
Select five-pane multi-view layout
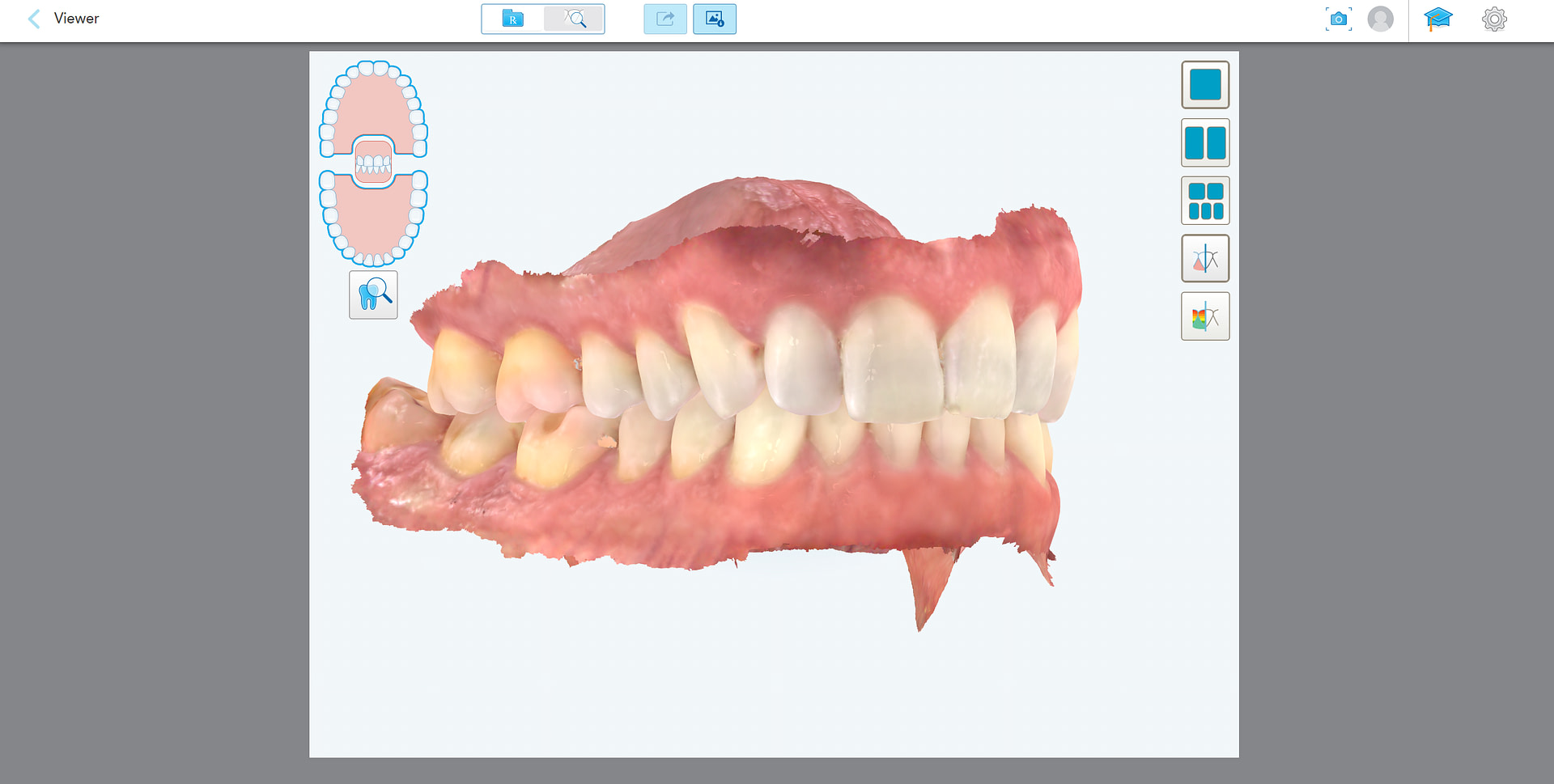click(x=1205, y=201)
